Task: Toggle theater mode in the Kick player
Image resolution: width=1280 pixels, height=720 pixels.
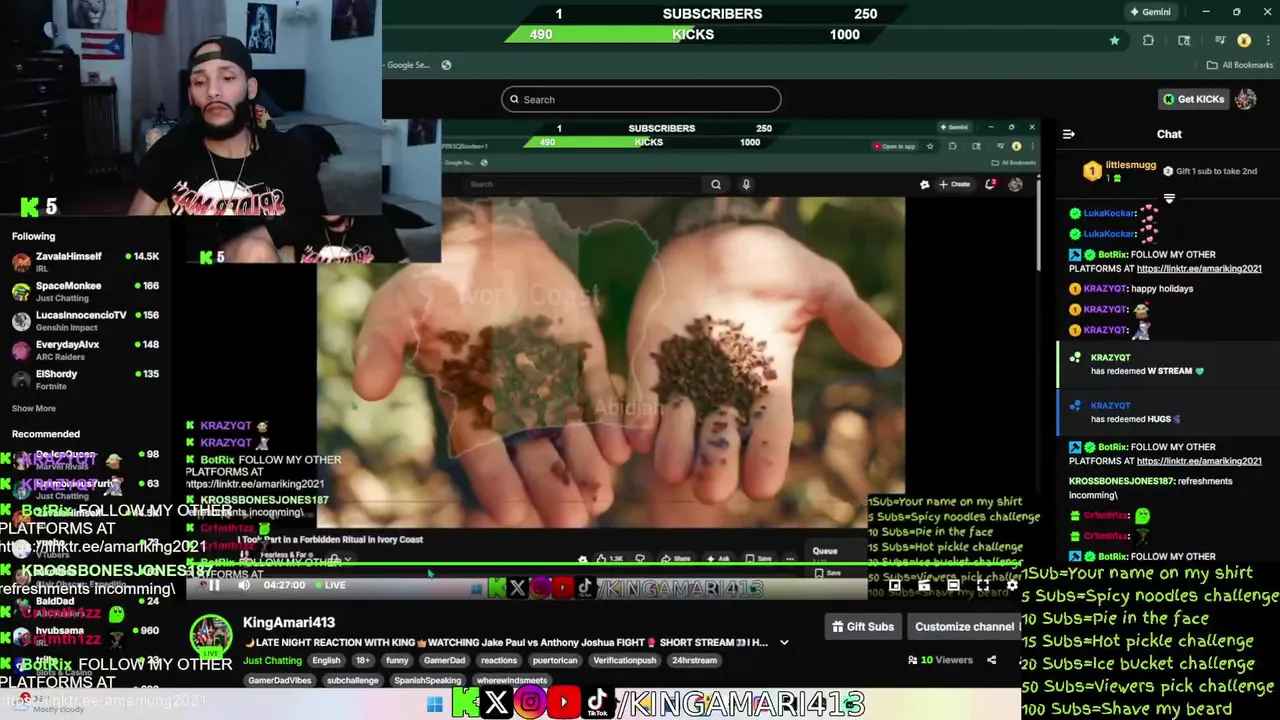Action: click(953, 585)
